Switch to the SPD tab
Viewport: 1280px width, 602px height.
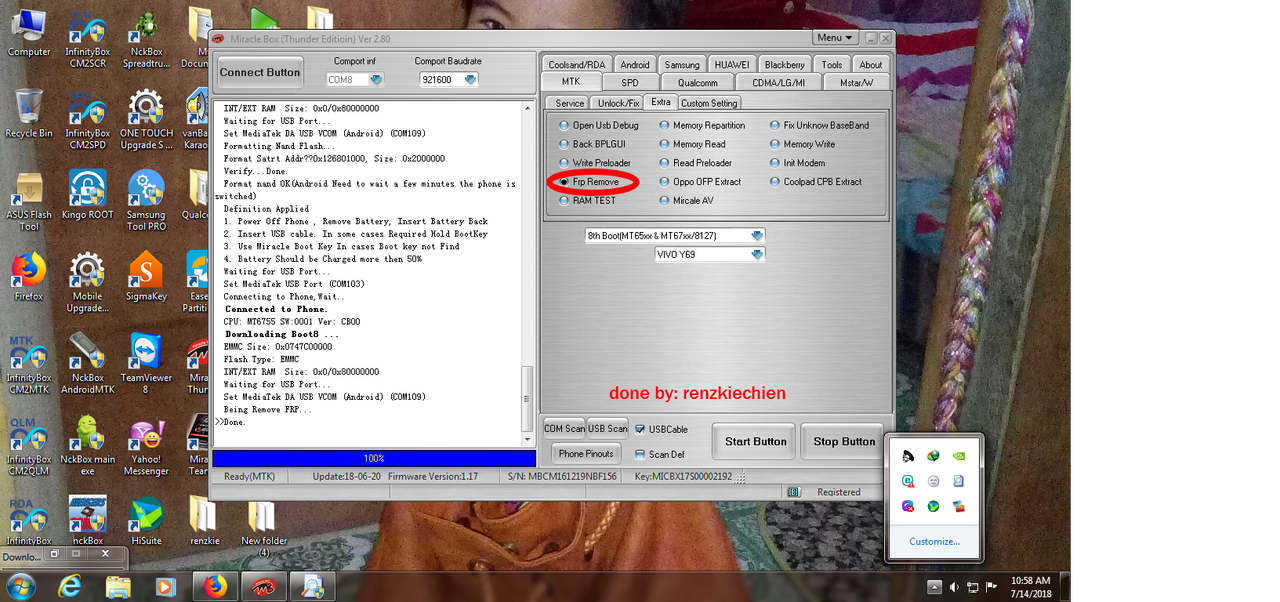tap(629, 82)
